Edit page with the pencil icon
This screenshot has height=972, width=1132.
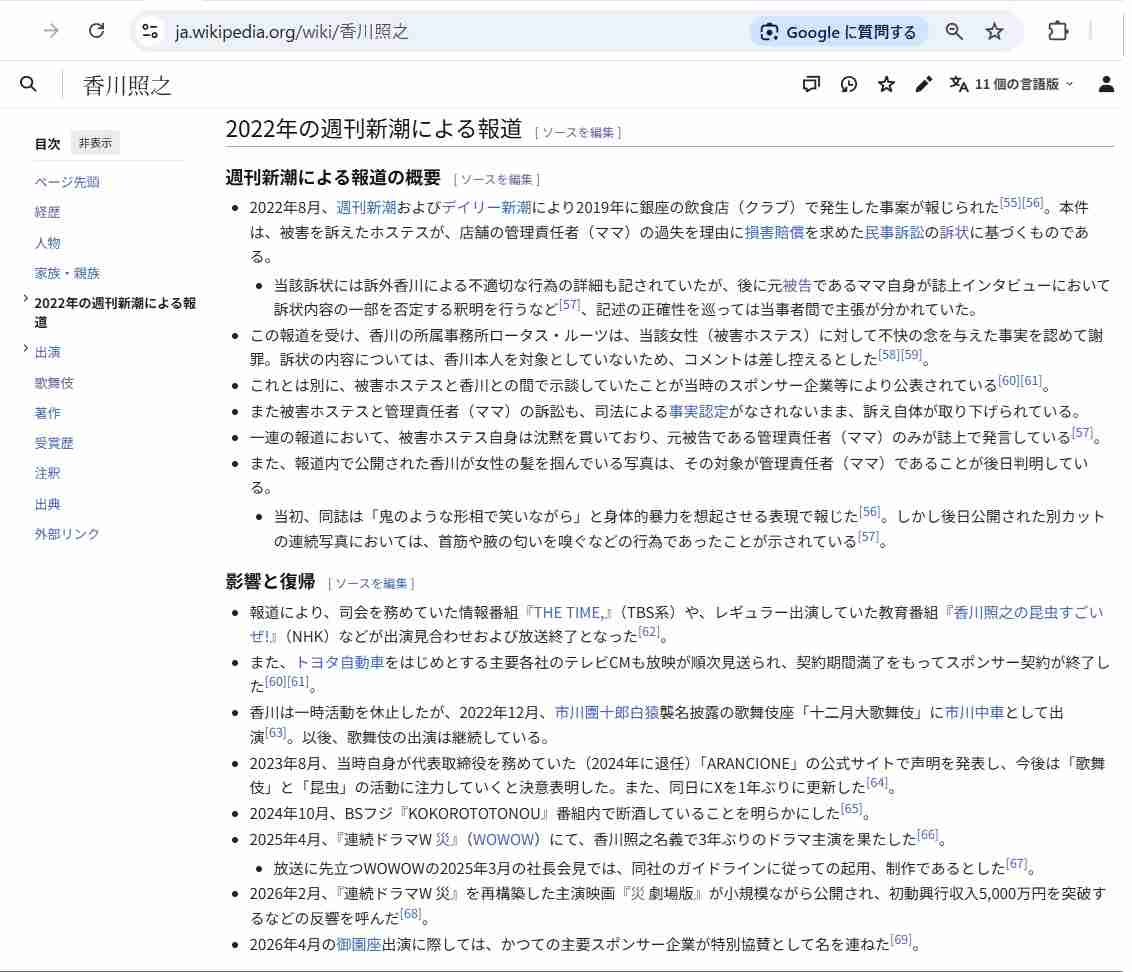923,84
